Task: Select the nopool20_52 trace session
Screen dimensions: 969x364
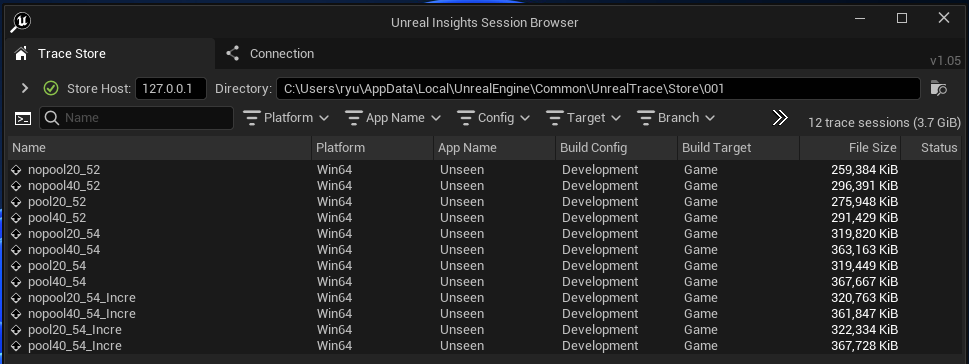Action: 485,170
